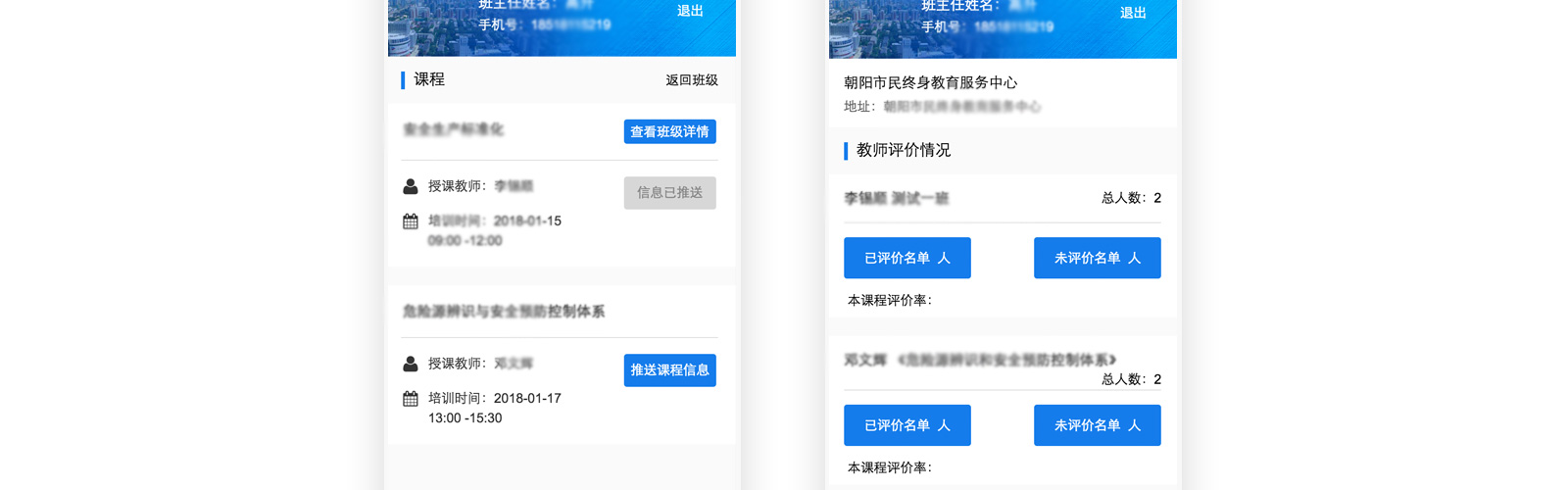Click the person icon in the second course card
This screenshot has width=1568, height=490.
(411, 364)
